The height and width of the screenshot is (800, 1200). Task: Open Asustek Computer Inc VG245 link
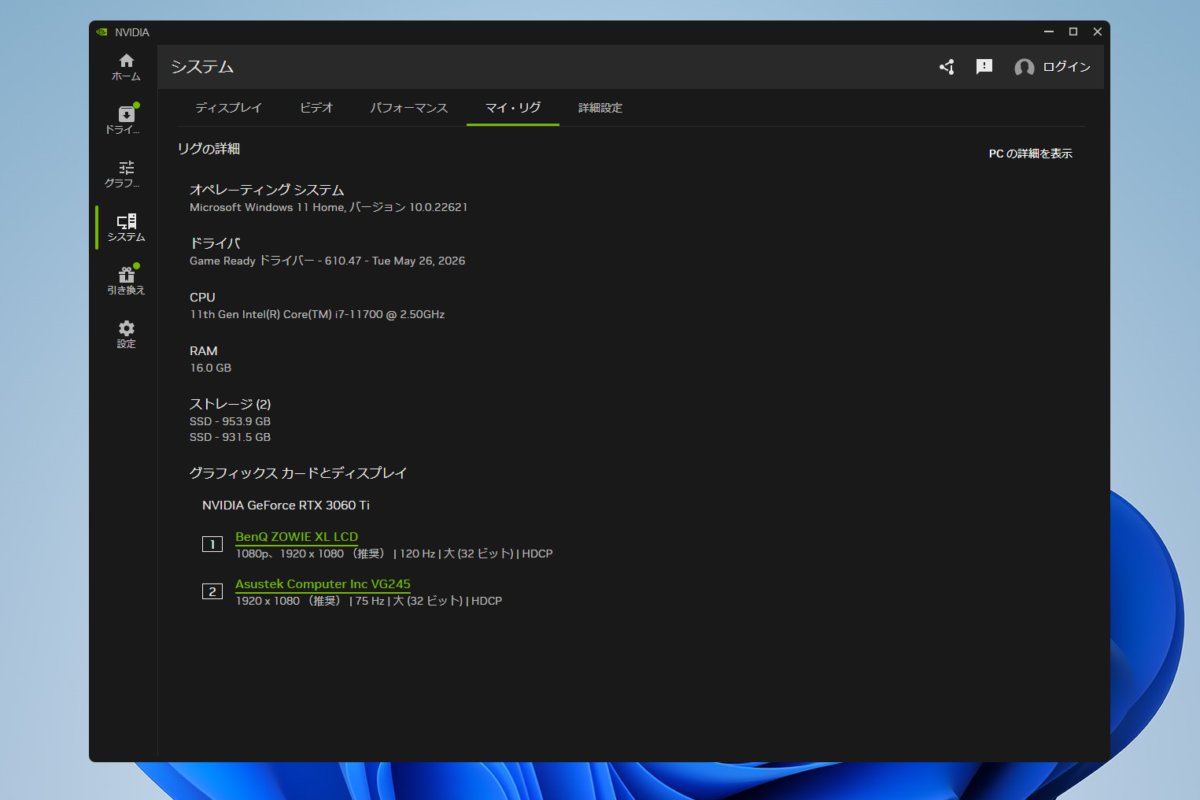pyautogui.click(x=322, y=584)
